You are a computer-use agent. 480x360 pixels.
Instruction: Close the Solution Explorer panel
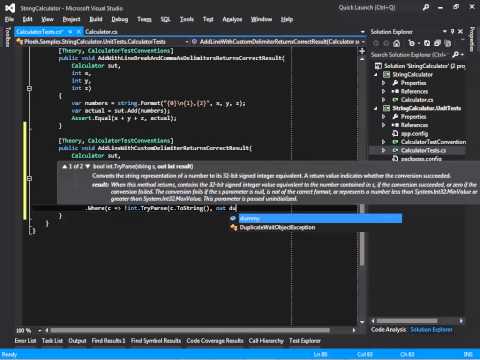point(460,31)
